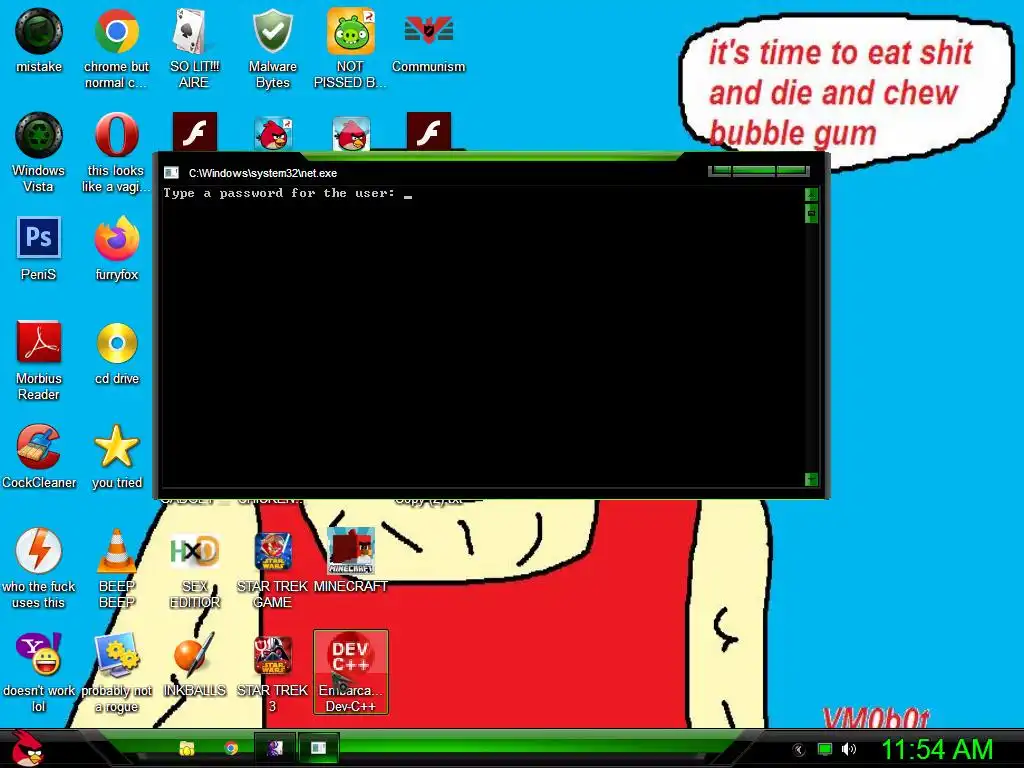The height and width of the screenshot is (768, 1024).
Task: Click the console scrollbar down arrow
Action: point(811,479)
